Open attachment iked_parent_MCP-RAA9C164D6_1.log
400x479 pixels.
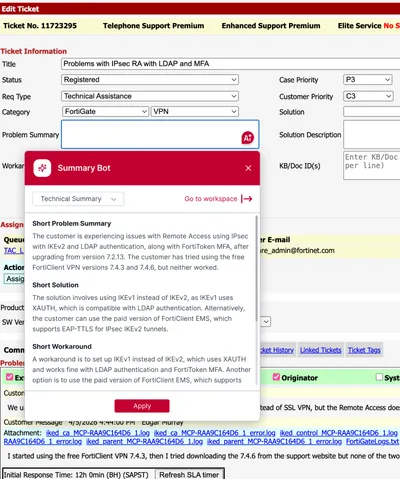coord(144,441)
